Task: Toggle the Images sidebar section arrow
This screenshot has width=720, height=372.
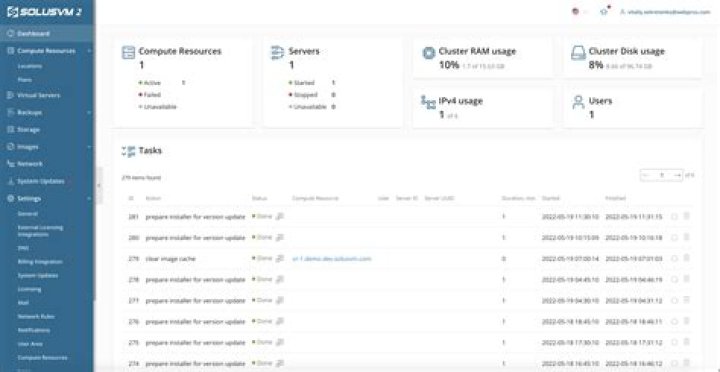Action: (x=89, y=147)
